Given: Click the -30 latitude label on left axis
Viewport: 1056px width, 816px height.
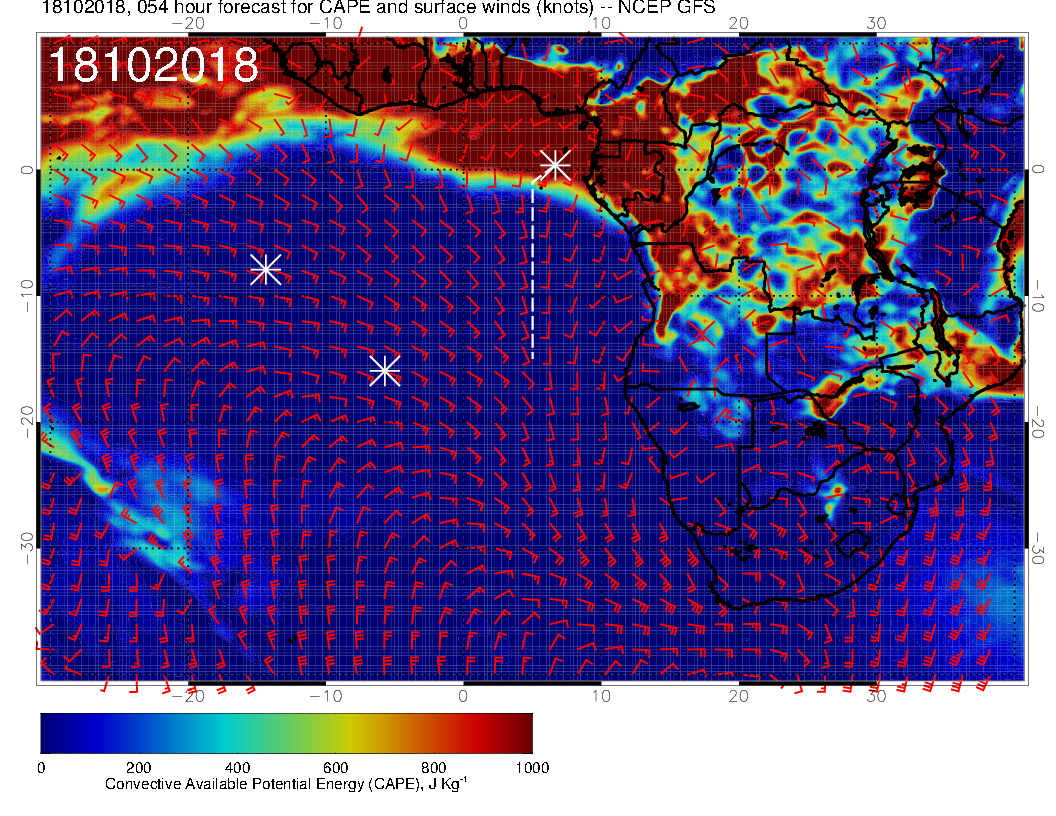Looking at the screenshot, I should (x=26, y=549).
